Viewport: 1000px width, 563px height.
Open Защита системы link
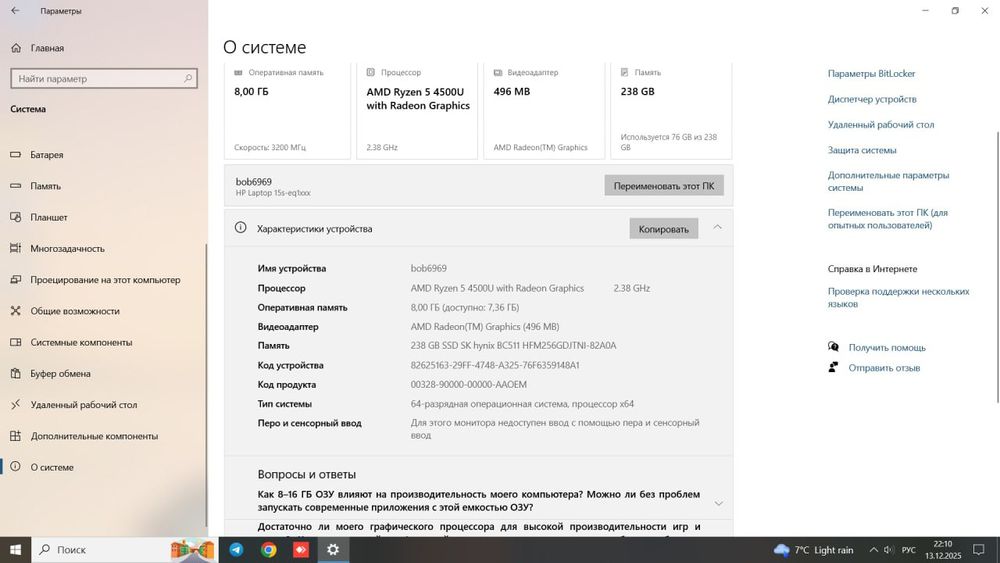[862, 150]
